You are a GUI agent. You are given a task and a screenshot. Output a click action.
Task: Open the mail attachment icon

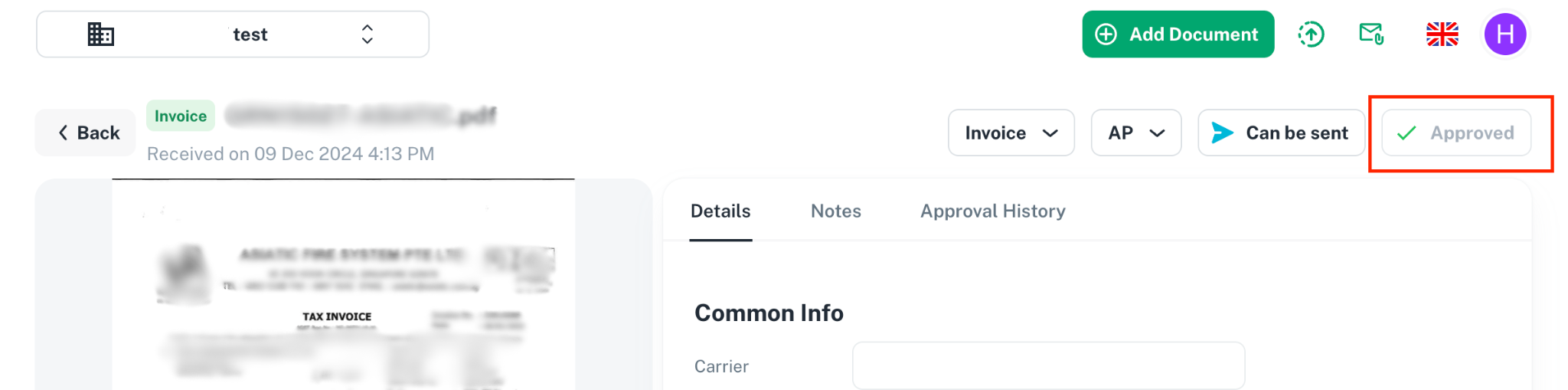coord(1370,34)
